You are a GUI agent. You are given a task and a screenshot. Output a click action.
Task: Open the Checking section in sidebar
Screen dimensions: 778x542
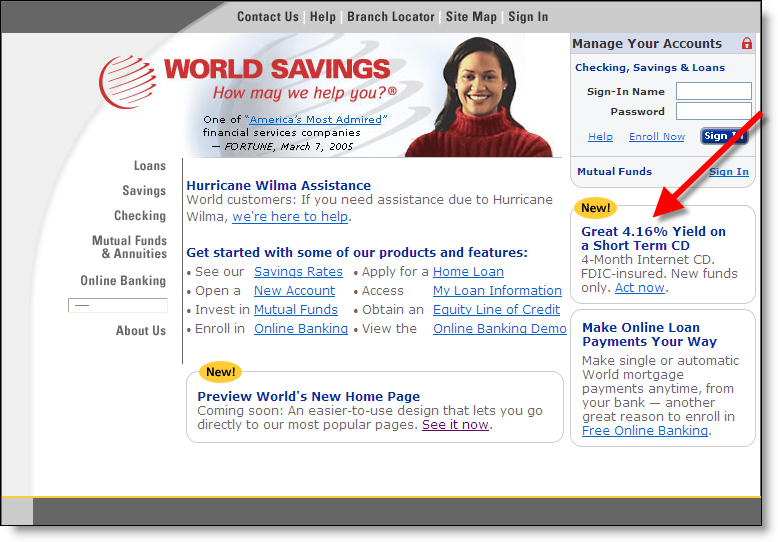click(140, 215)
